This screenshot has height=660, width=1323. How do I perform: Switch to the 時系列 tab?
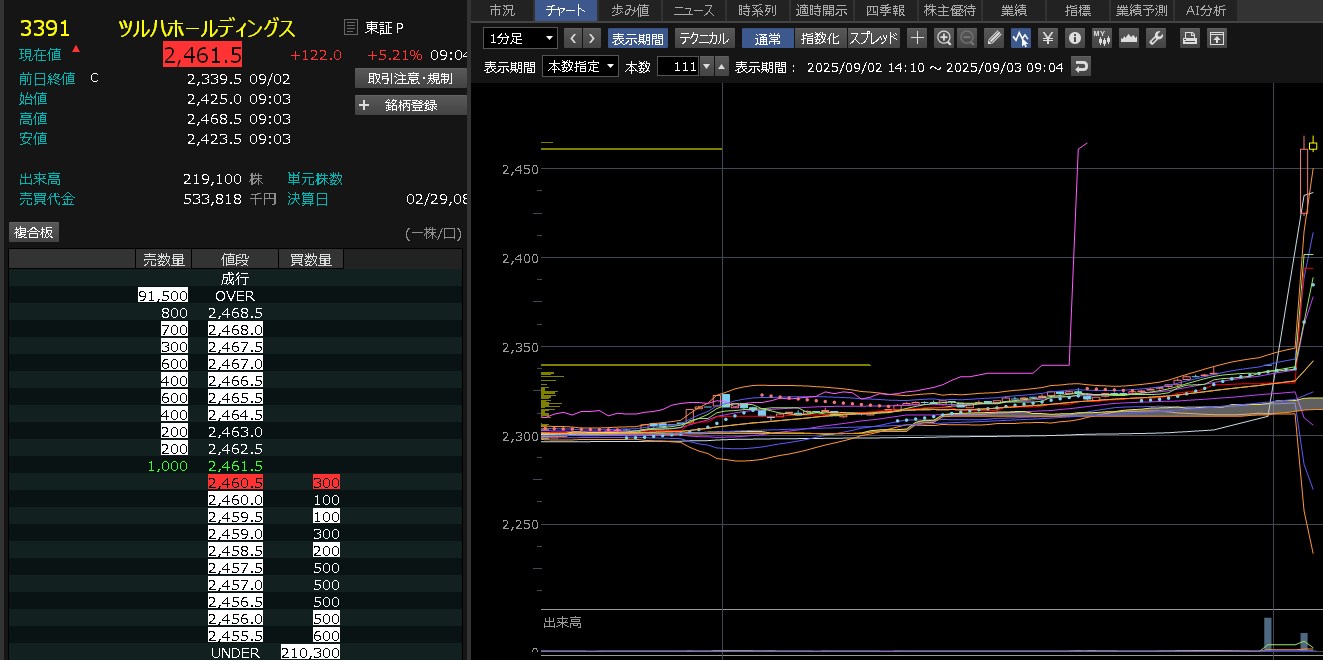(x=757, y=10)
